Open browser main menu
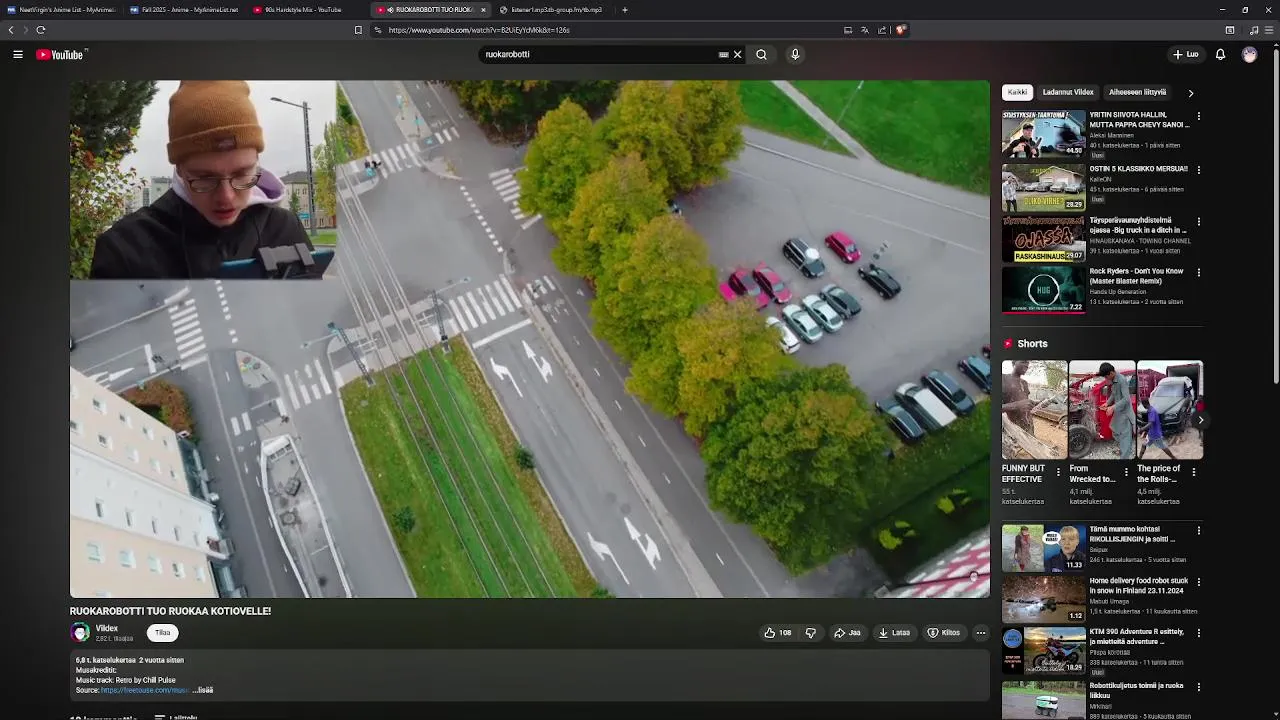The height and width of the screenshot is (720, 1280). (1269, 30)
